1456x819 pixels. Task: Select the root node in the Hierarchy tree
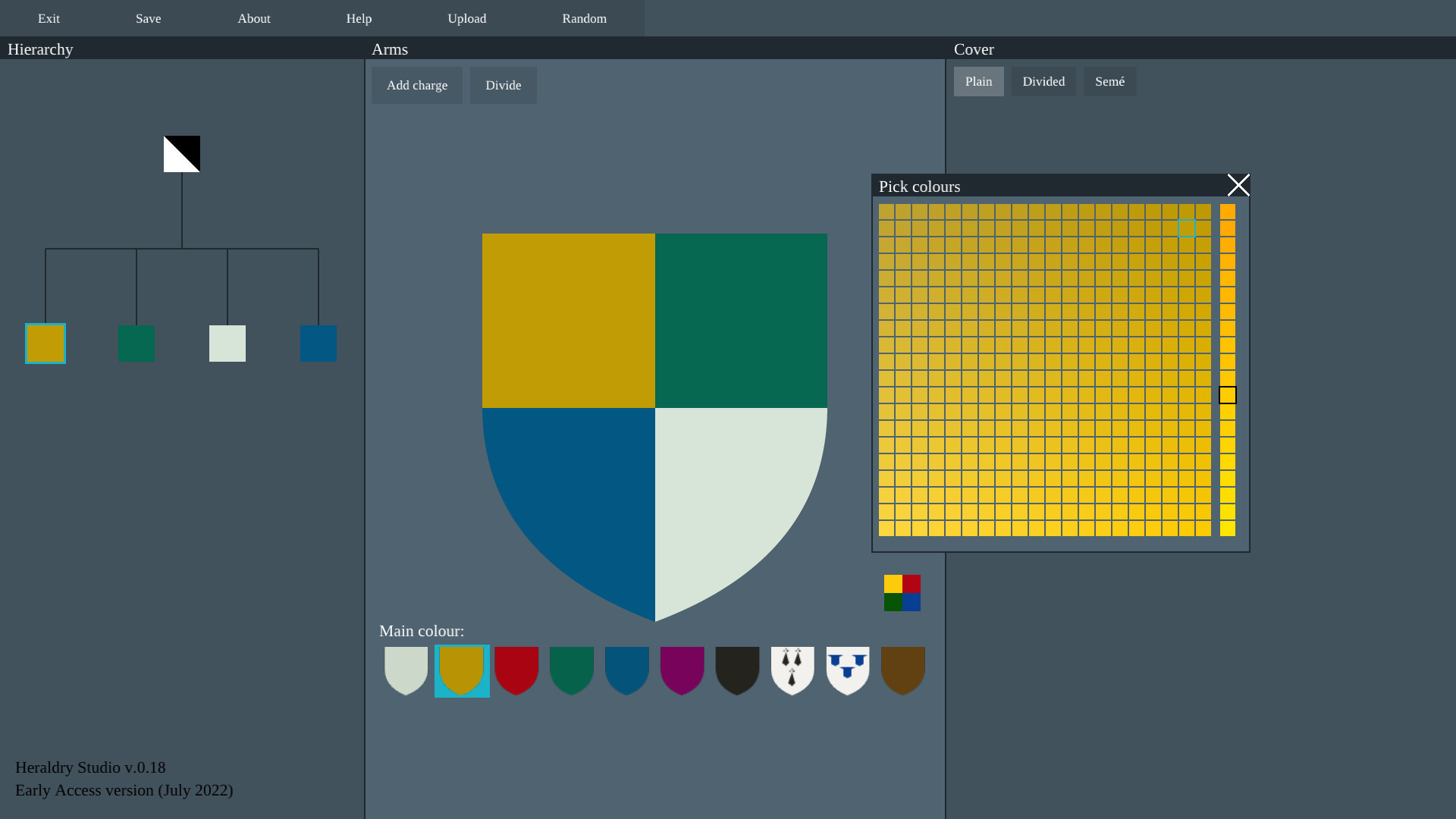(x=181, y=153)
